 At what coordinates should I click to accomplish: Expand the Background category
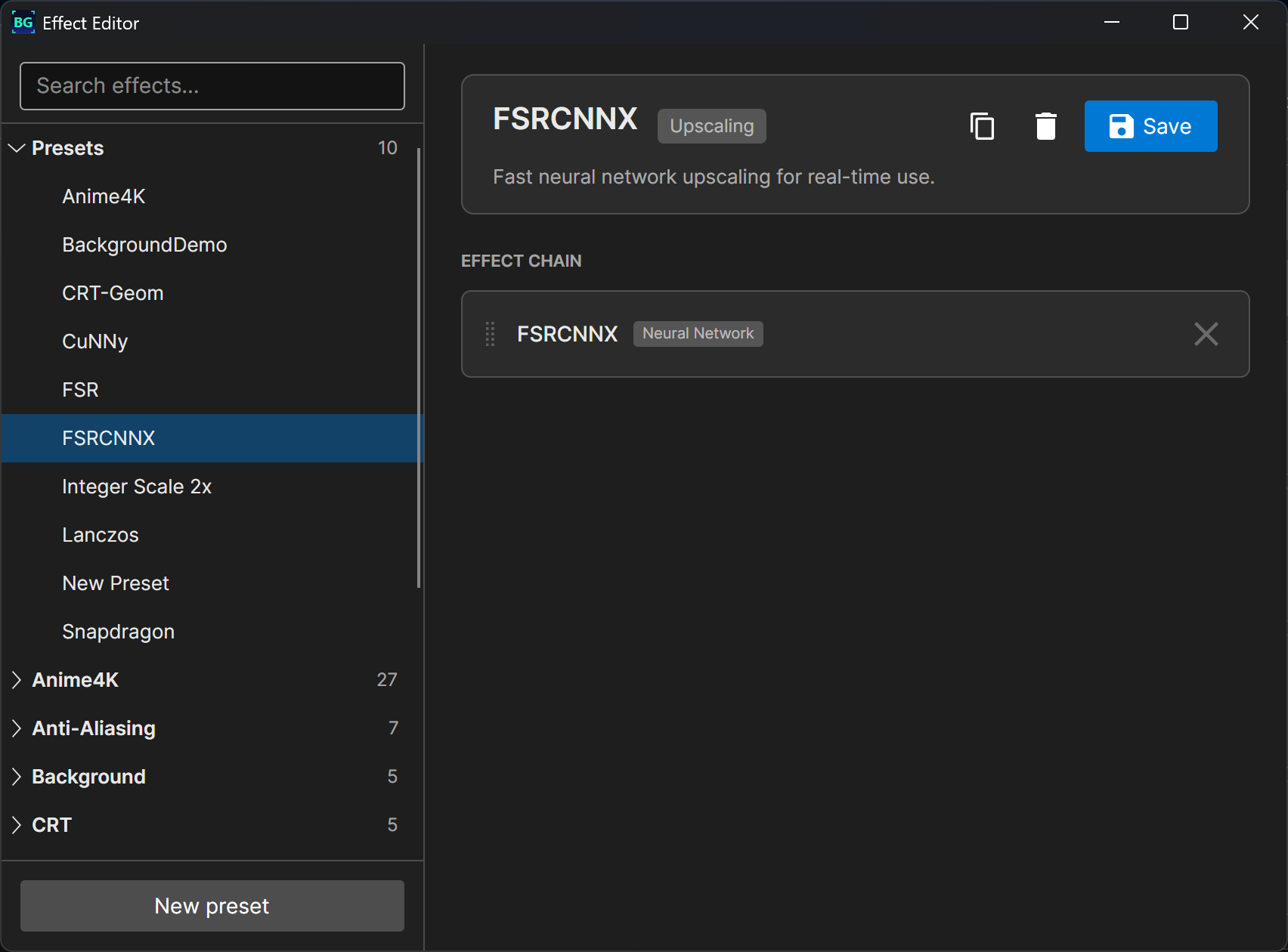click(x=17, y=777)
